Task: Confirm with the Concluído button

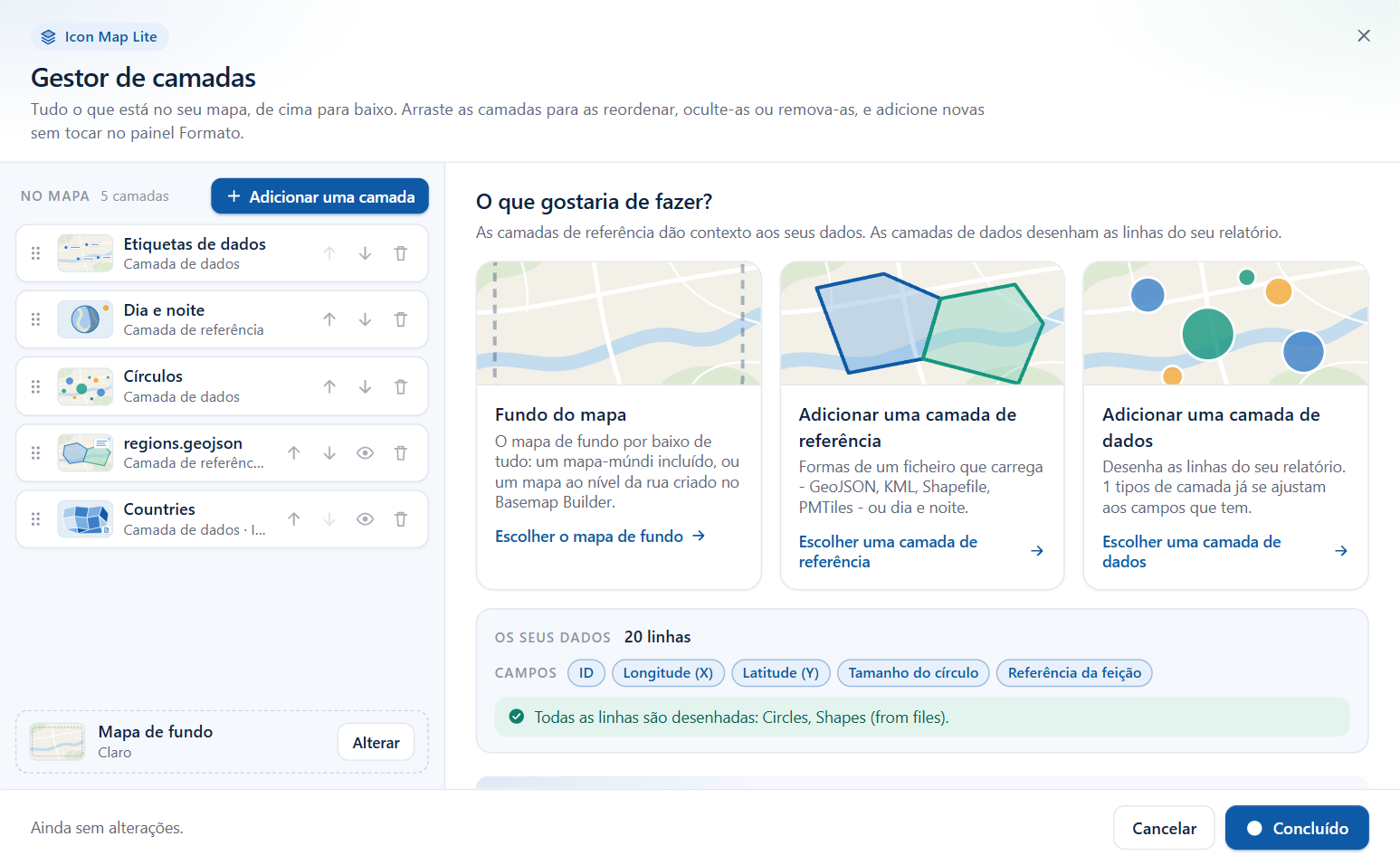Action: [1297, 828]
